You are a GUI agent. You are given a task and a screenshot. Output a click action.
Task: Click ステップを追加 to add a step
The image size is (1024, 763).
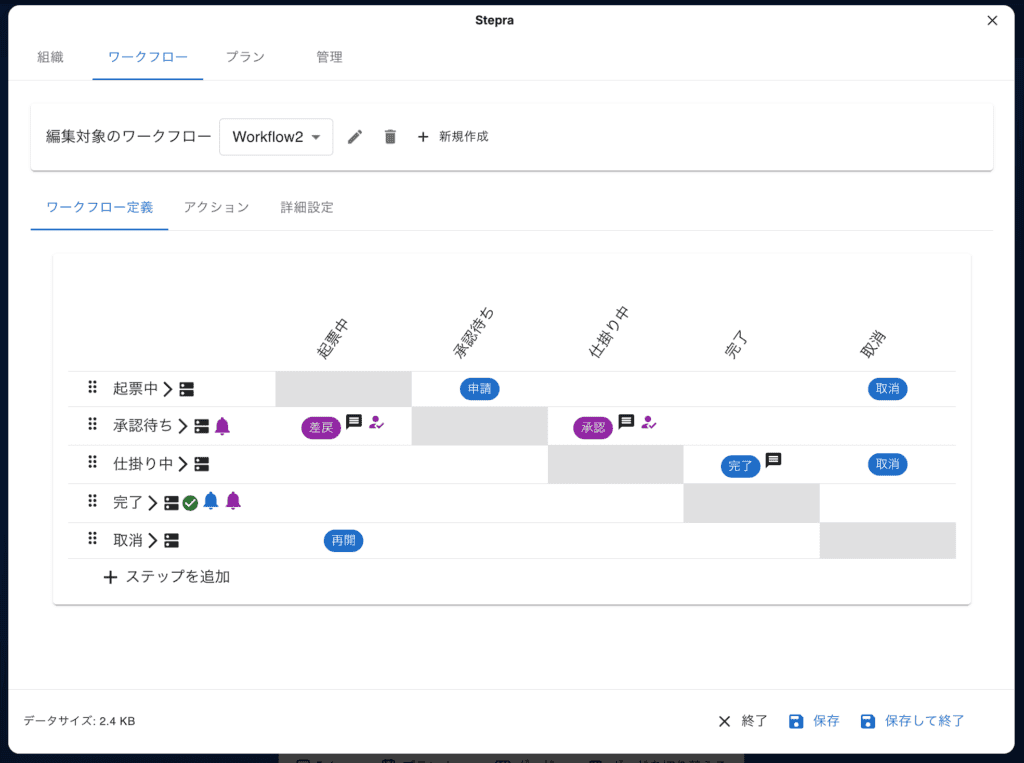tap(167, 577)
